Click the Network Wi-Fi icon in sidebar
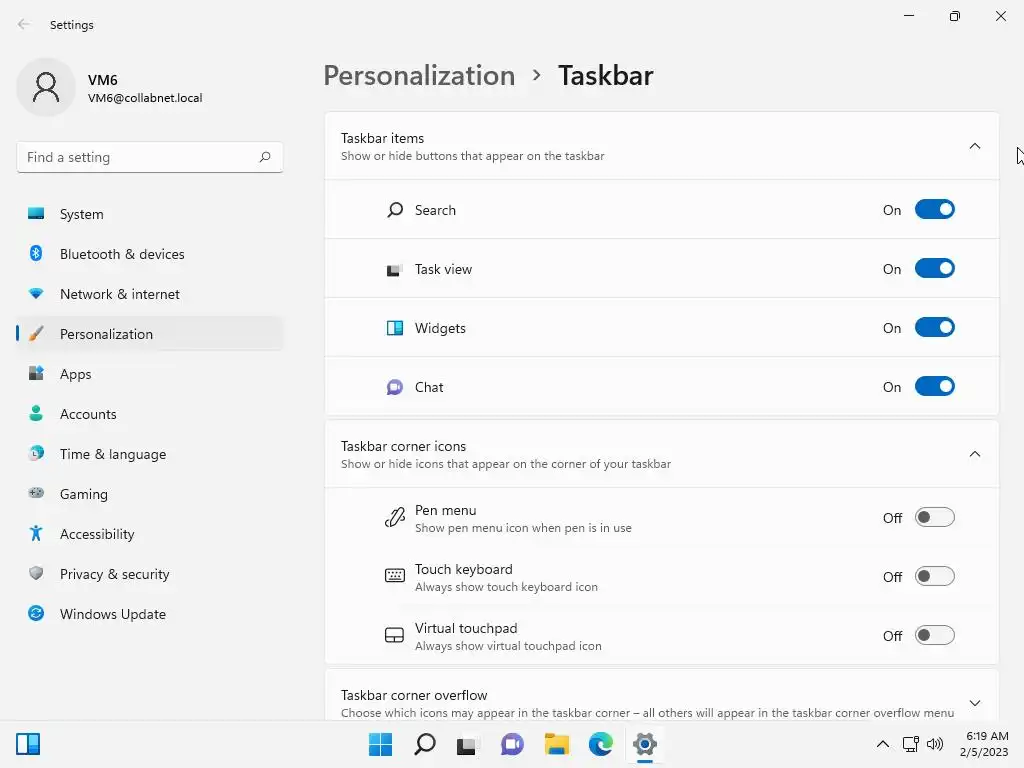 (36, 294)
